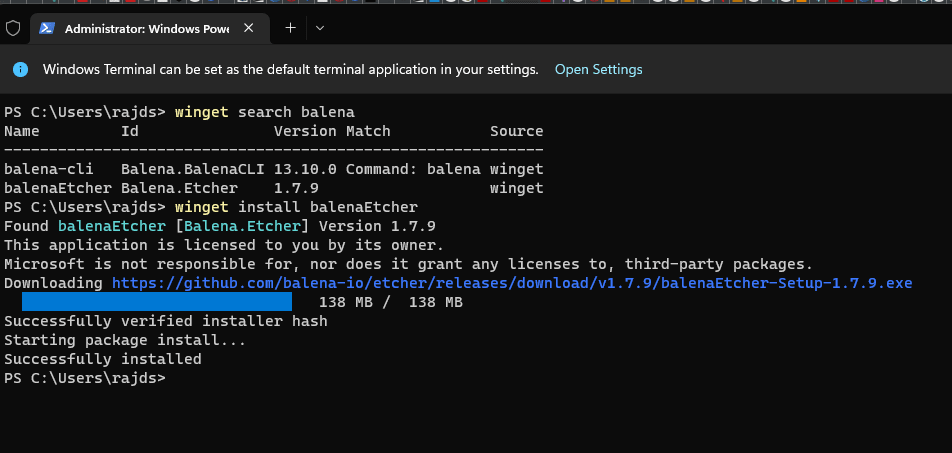
Task: Click the empty prompt on the last line
Action: [x=172, y=378]
